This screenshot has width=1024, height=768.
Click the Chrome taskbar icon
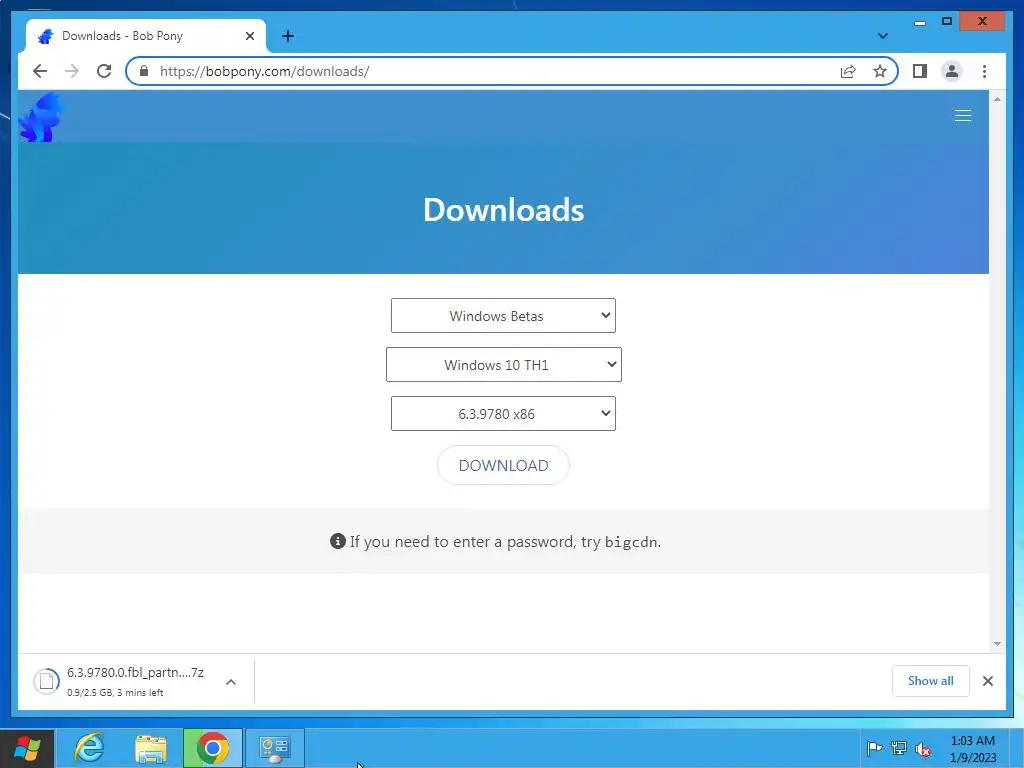[213, 748]
